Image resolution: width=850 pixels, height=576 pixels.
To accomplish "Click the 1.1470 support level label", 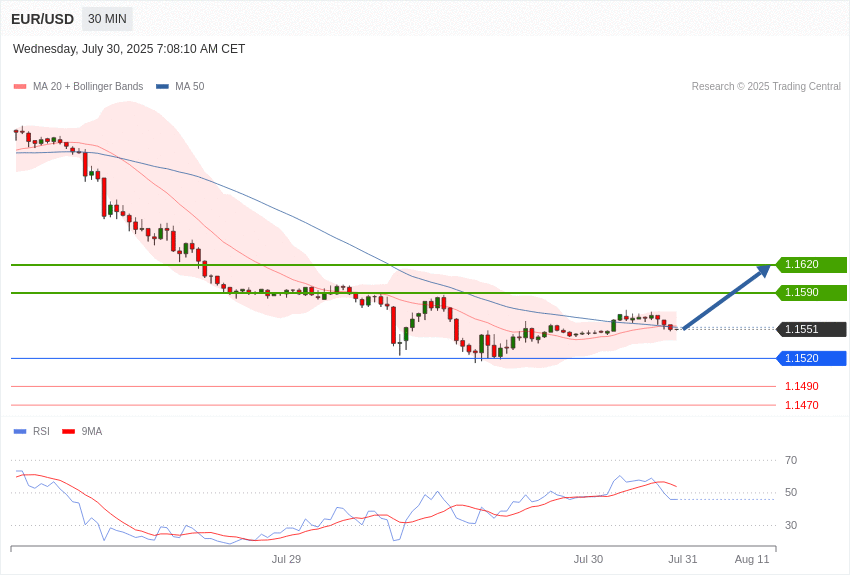I will tap(802, 405).
